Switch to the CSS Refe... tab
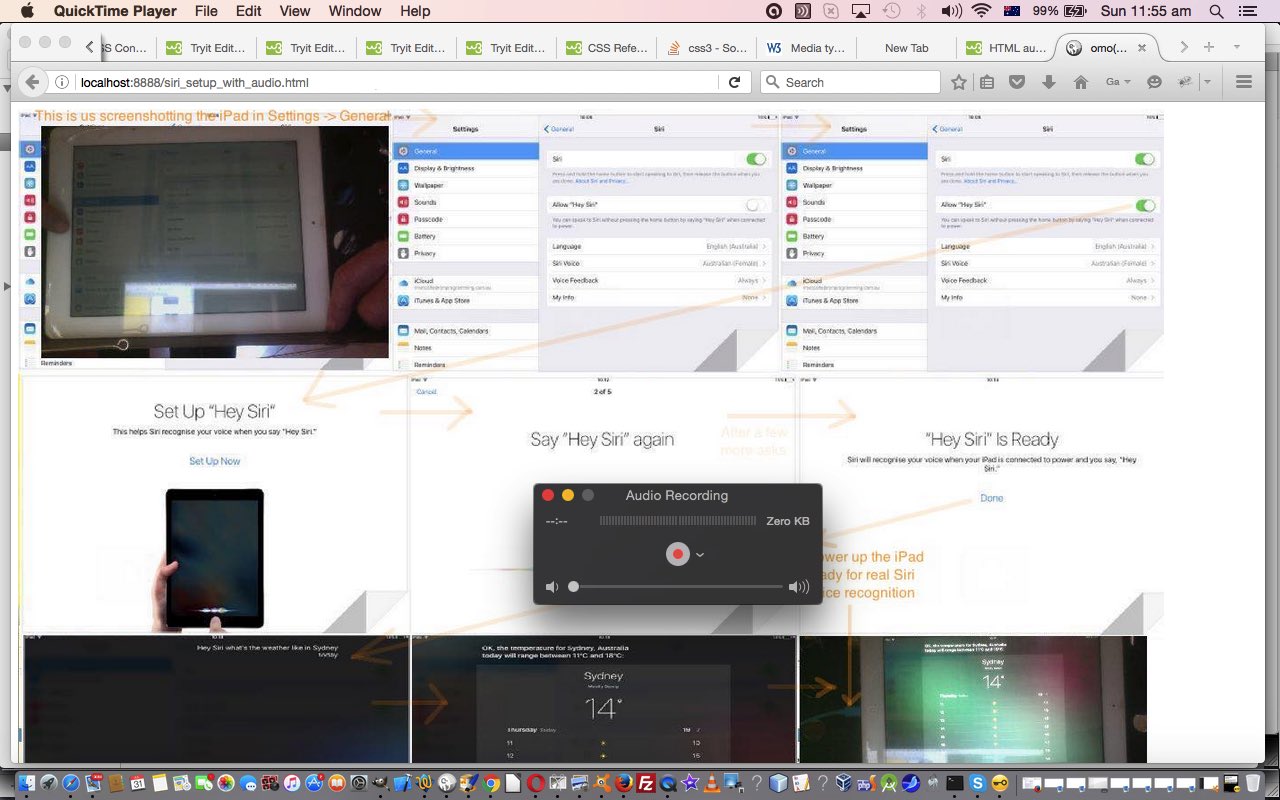Image resolution: width=1280 pixels, height=800 pixels. (x=606, y=47)
